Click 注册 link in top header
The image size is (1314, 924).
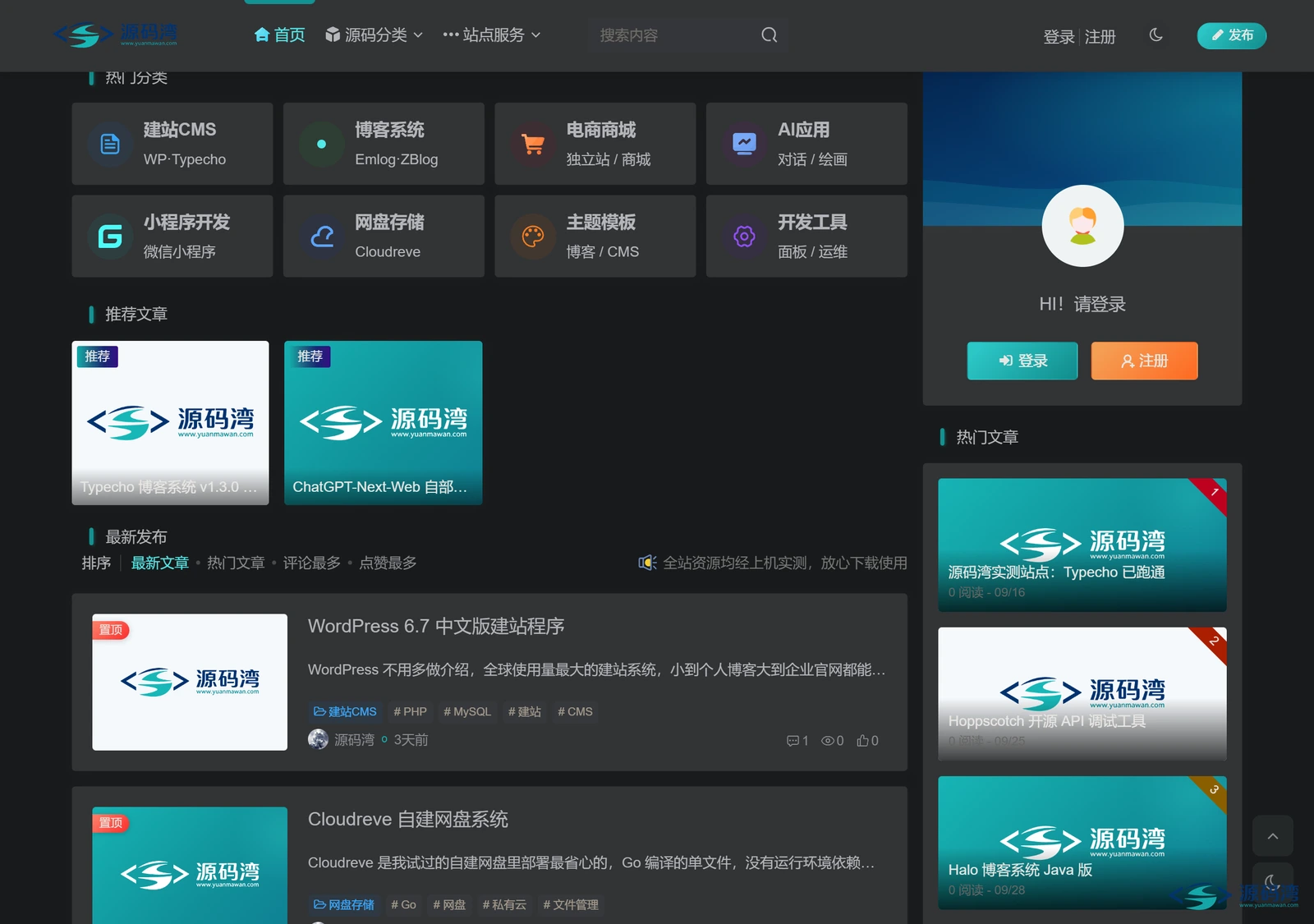[1100, 37]
